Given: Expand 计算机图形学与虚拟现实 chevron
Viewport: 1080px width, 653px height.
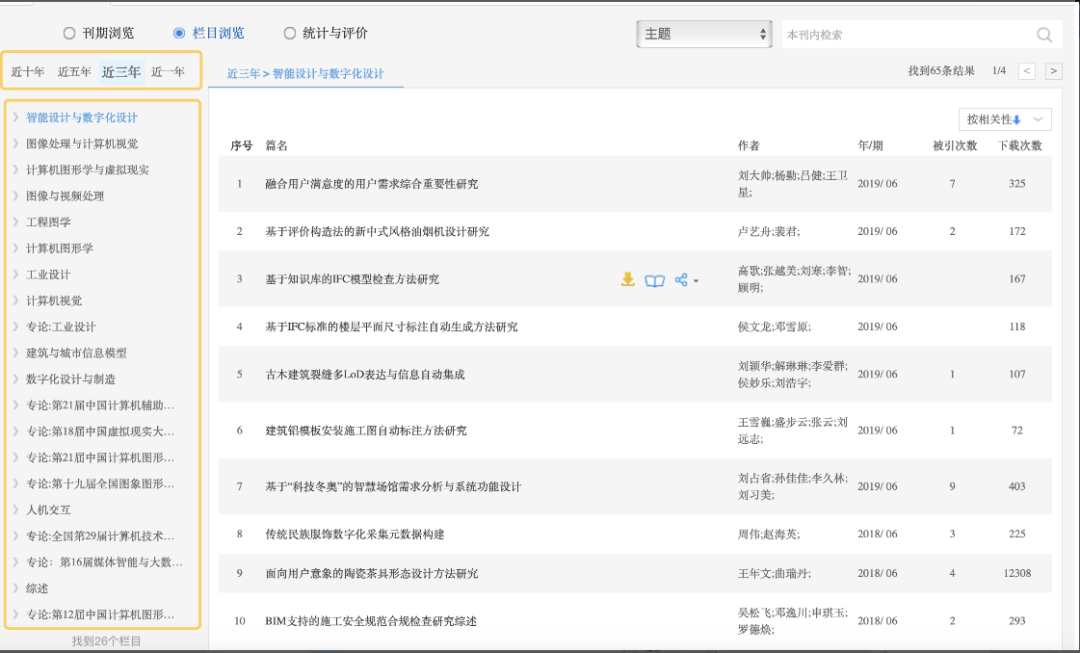Looking at the screenshot, I should [x=15, y=169].
